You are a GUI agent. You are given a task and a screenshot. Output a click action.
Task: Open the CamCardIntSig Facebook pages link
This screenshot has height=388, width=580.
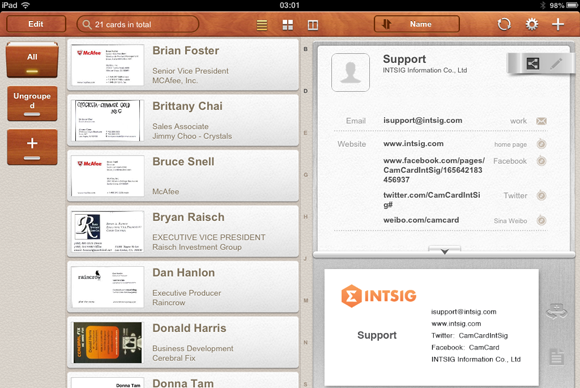pos(434,170)
